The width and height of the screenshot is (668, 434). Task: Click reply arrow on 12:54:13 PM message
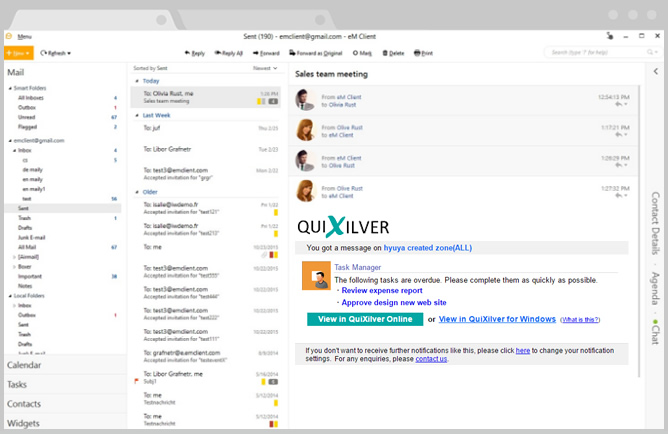[618, 105]
